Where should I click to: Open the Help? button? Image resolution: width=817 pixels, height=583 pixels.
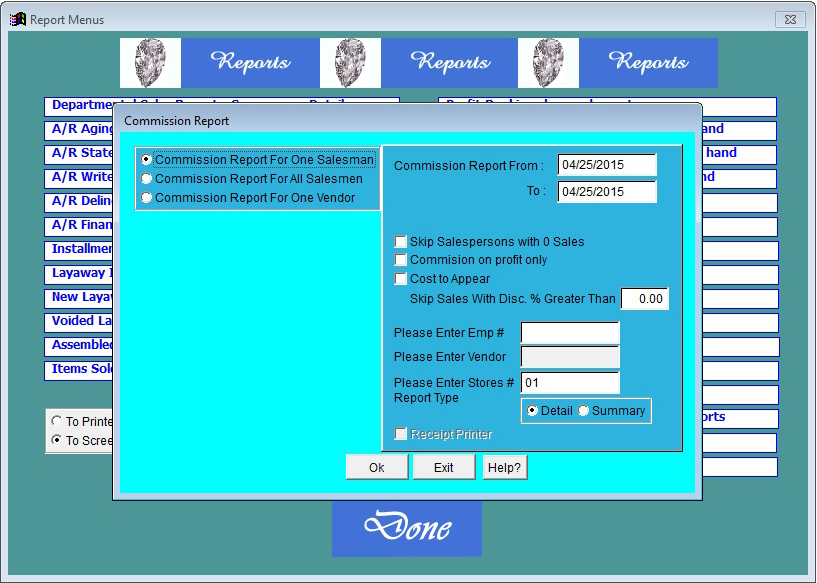pyautogui.click(x=505, y=468)
